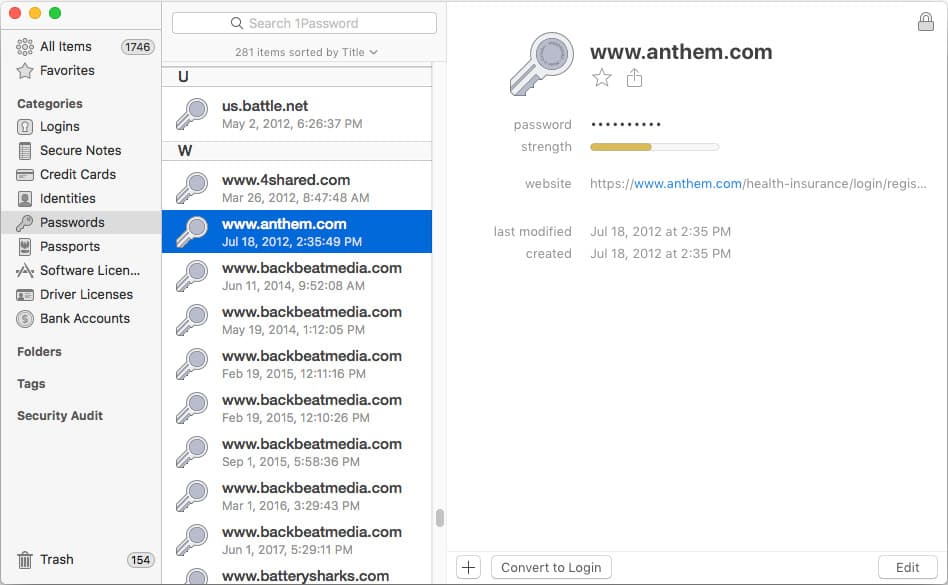Click the Trash icon in sidebar
Screen dimensions: 948x585
pos(25,560)
